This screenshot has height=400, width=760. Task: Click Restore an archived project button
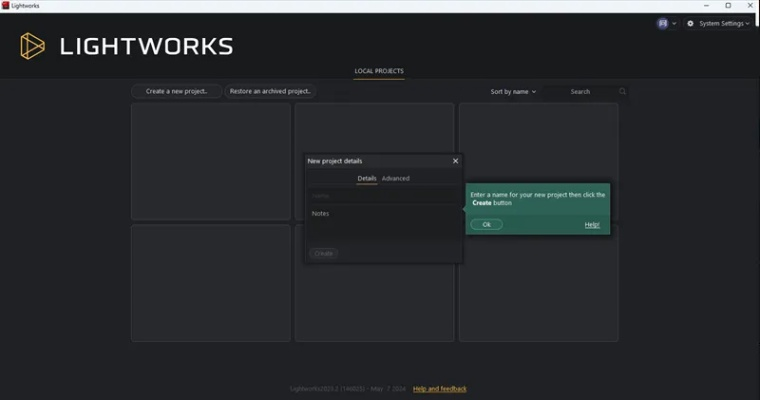tap(270, 92)
